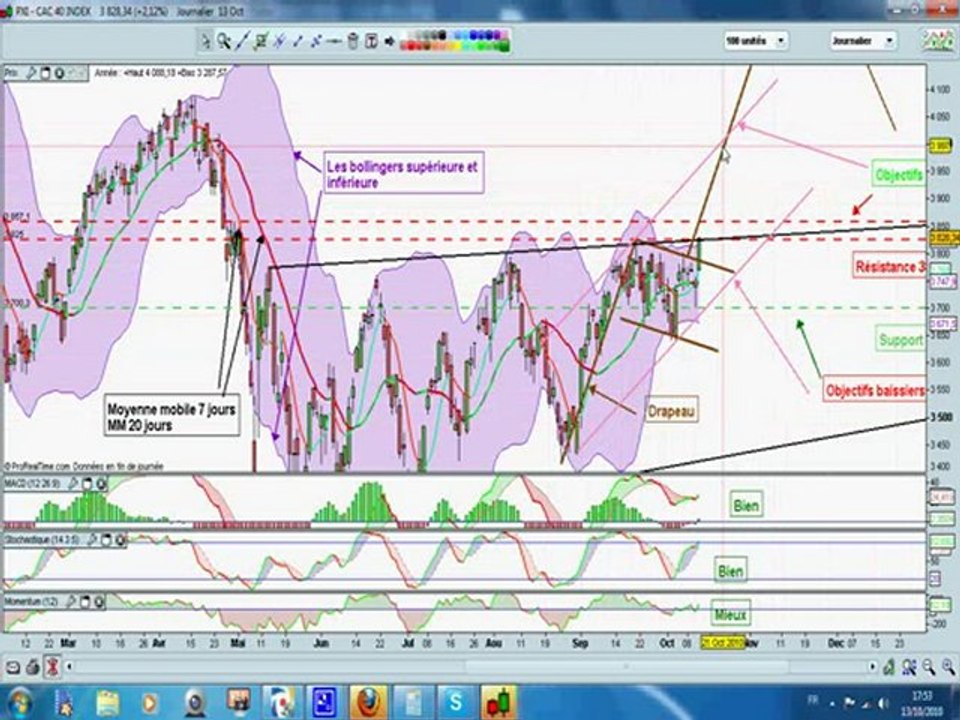
Task: Click the volume icon in system tray
Action: [x=882, y=702]
